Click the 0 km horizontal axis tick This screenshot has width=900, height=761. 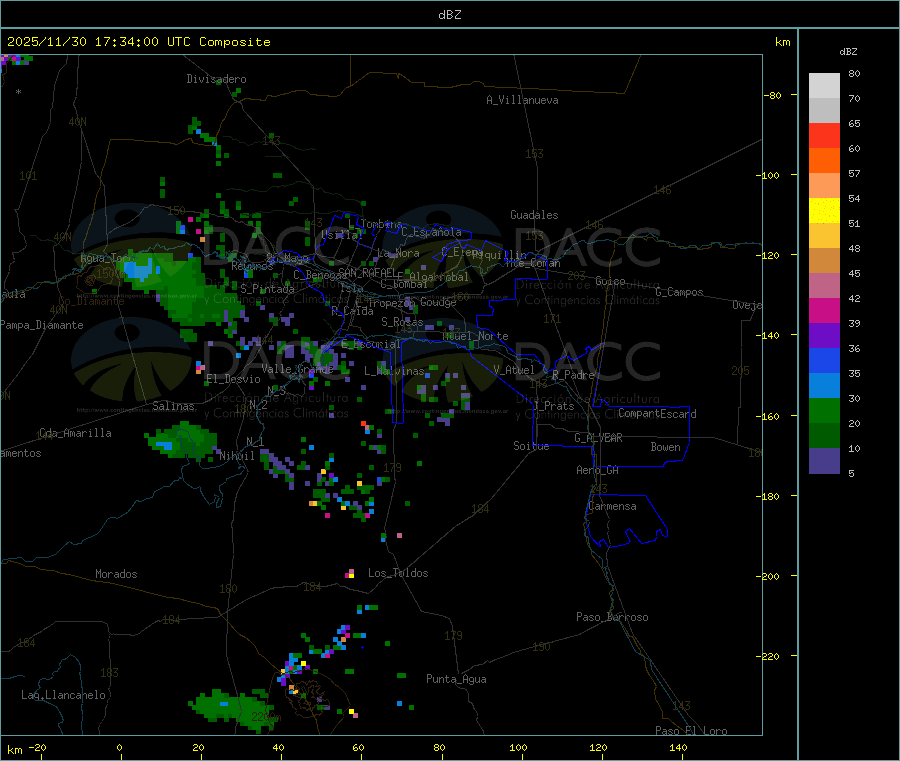[119, 747]
